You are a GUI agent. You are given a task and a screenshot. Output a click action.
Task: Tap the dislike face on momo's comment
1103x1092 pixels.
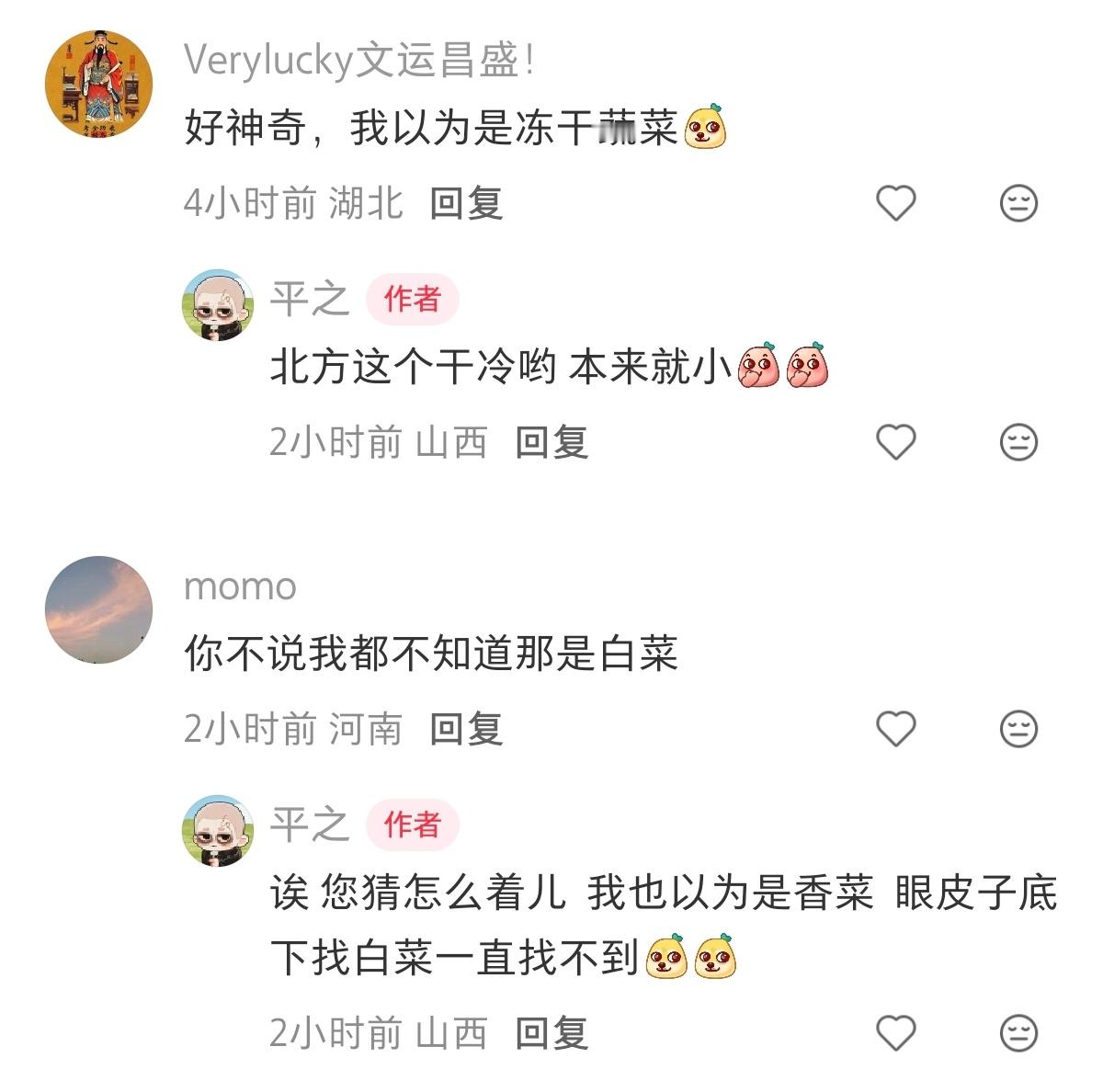click(x=1018, y=729)
